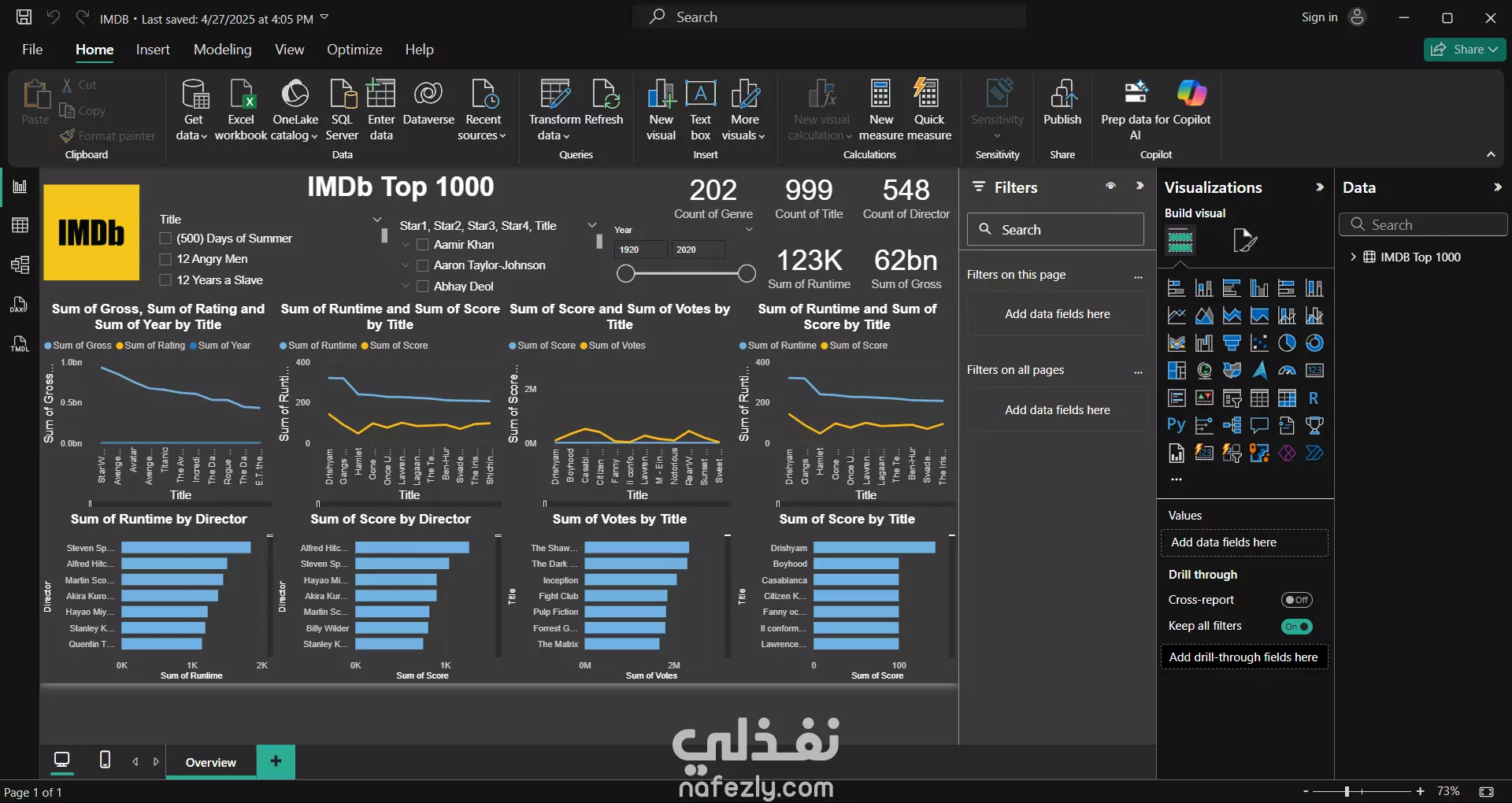Viewport: 1512px width, 803px height.
Task: Open Format visual pane icon
Action: (1244, 240)
